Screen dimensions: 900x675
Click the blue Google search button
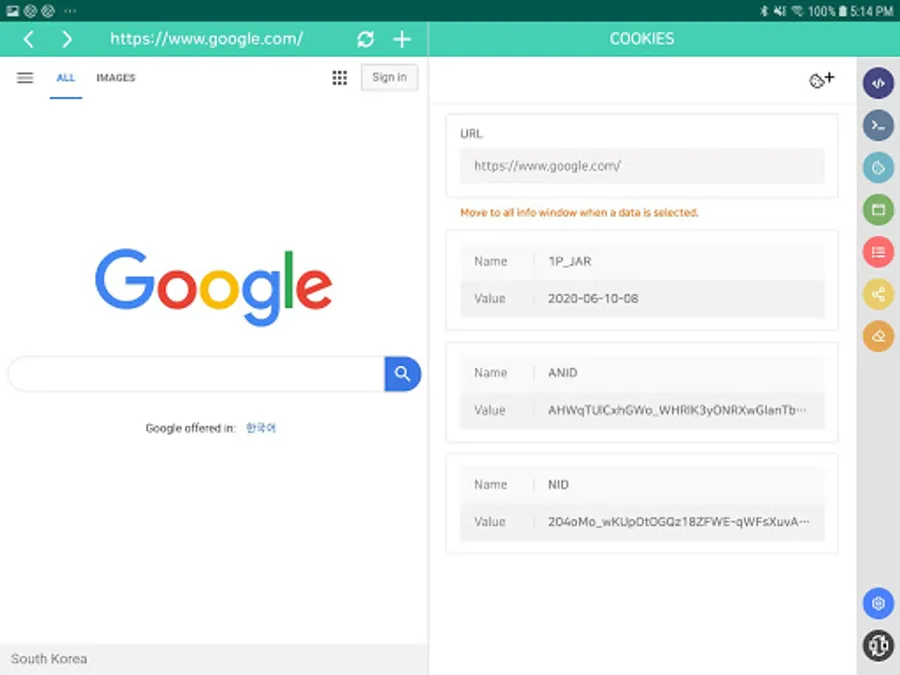(402, 374)
